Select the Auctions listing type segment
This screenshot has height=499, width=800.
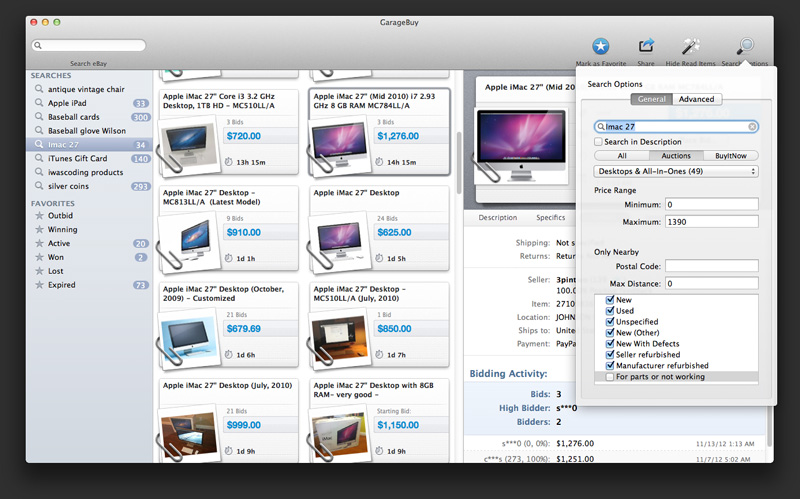pos(676,156)
